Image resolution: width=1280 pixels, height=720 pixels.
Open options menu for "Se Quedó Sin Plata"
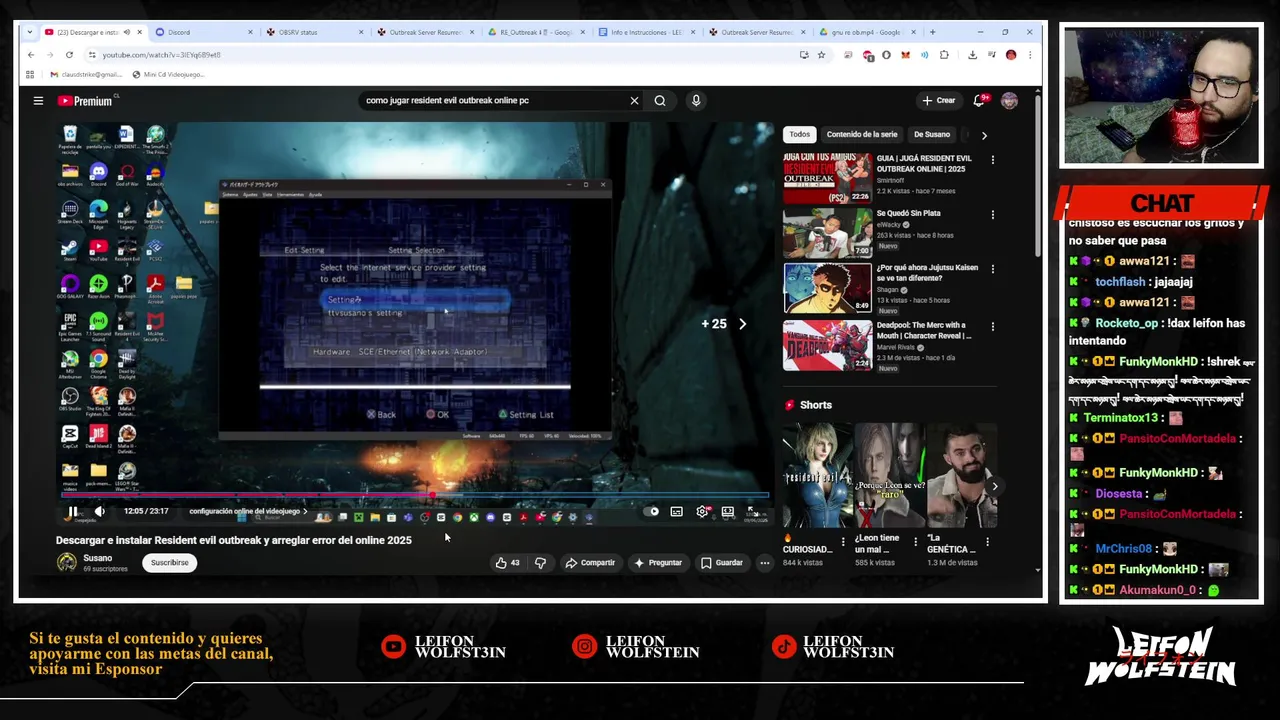[x=993, y=215]
